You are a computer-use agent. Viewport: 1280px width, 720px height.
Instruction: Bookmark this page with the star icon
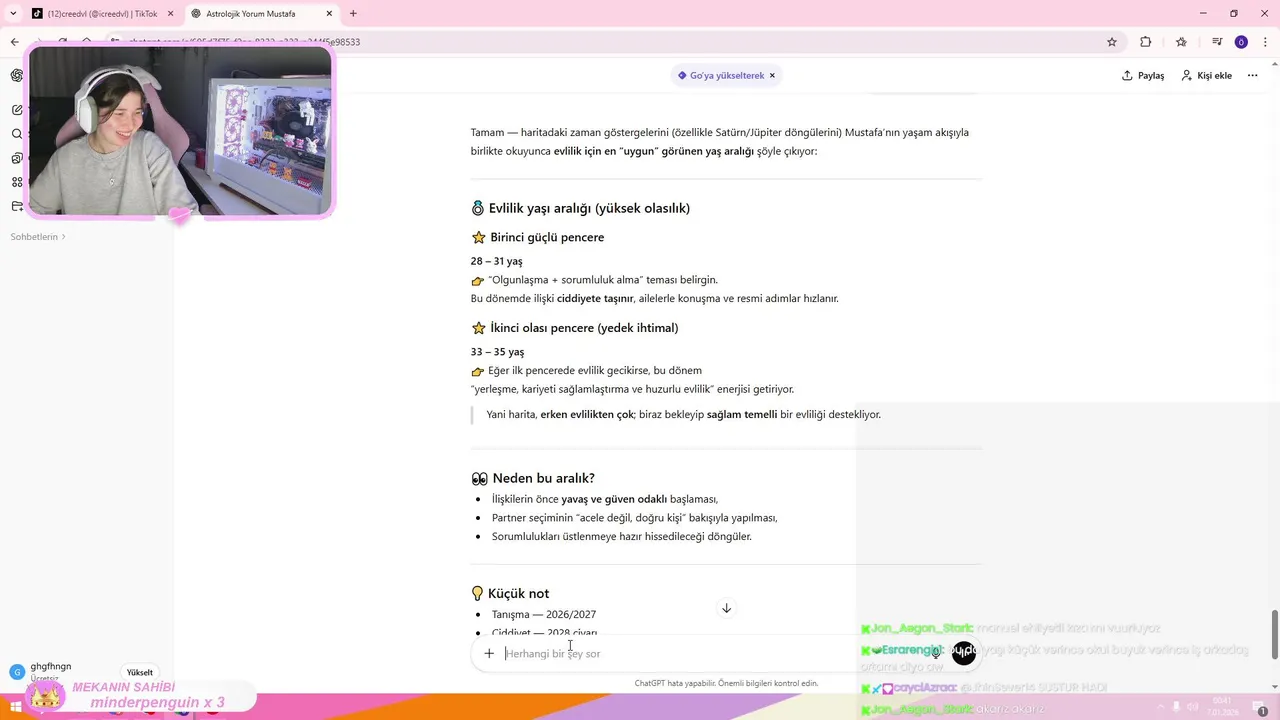[1112, 42]
